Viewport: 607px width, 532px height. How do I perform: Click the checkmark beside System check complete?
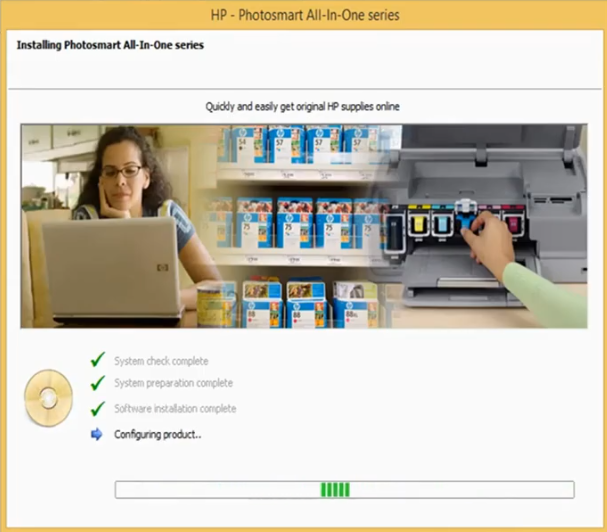(98, 359)
